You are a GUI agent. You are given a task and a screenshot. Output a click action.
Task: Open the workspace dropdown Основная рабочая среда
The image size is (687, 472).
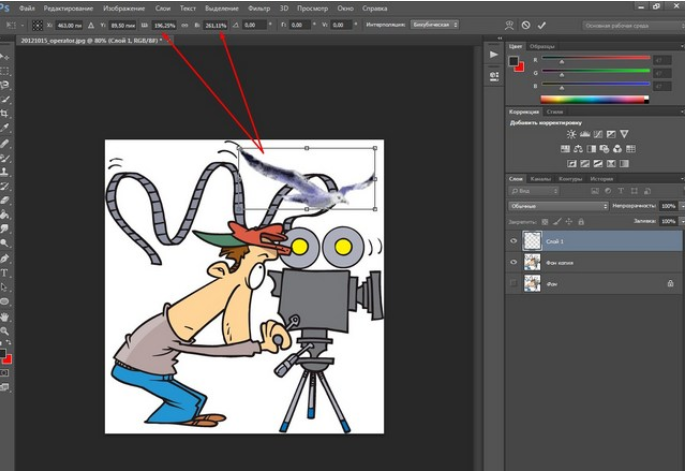click(620, 24)
